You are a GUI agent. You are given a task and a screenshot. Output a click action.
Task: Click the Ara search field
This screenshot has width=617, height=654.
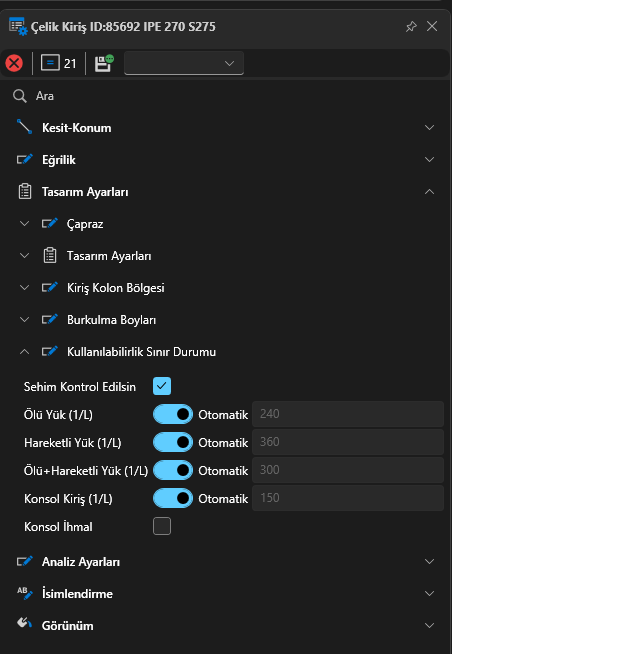click(x=220, y=96)
